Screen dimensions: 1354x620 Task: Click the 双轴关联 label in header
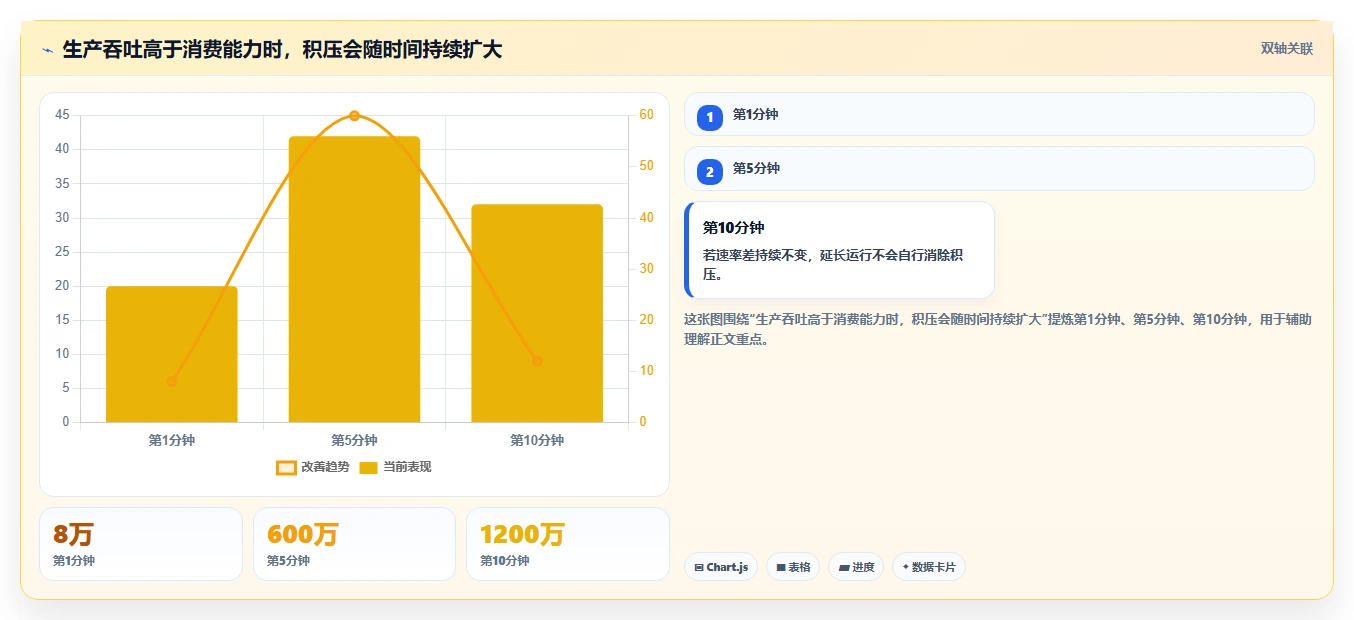coord(1287,48)
